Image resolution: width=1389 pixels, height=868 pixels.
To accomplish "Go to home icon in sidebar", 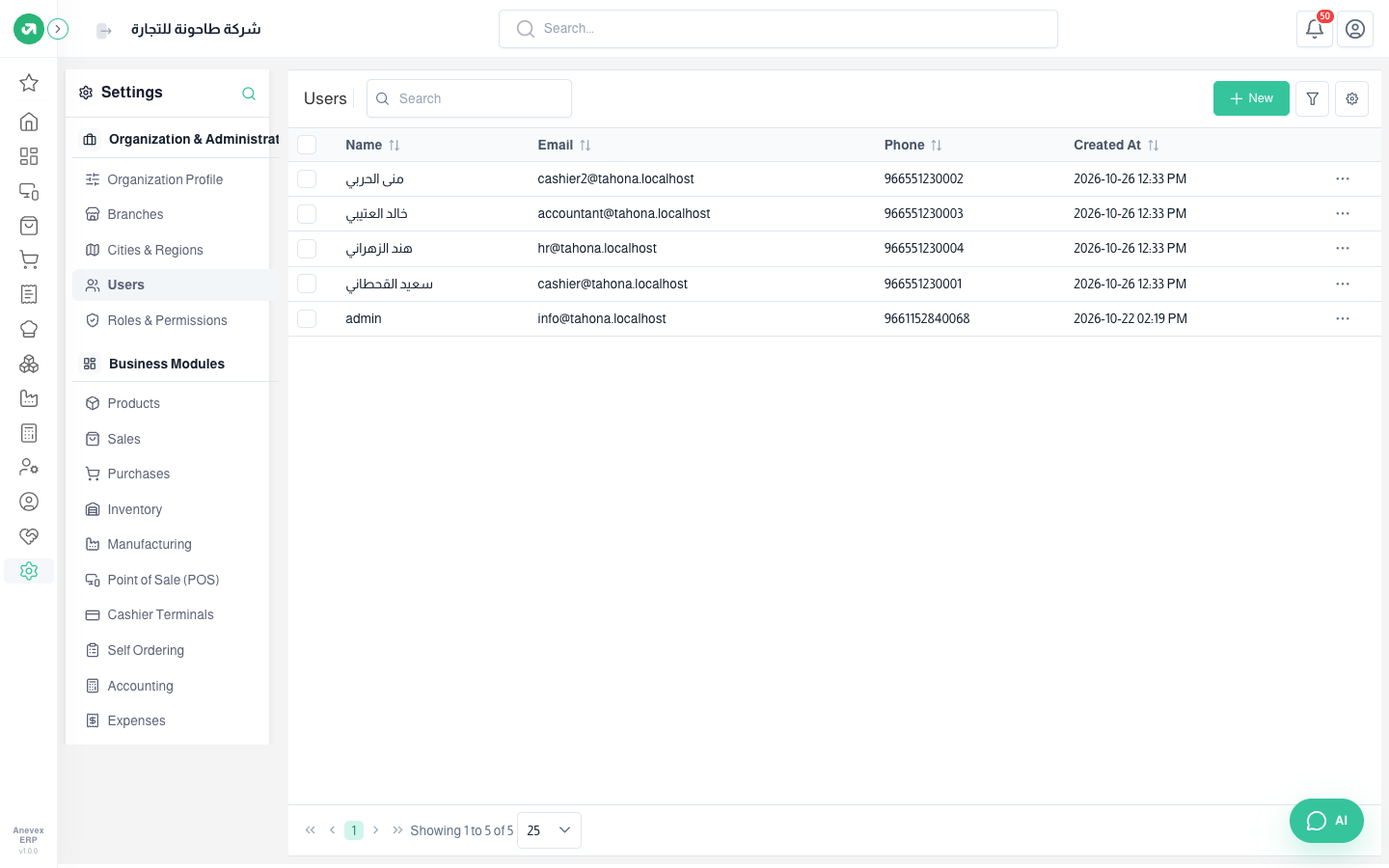I will click(x=29, y=122).
